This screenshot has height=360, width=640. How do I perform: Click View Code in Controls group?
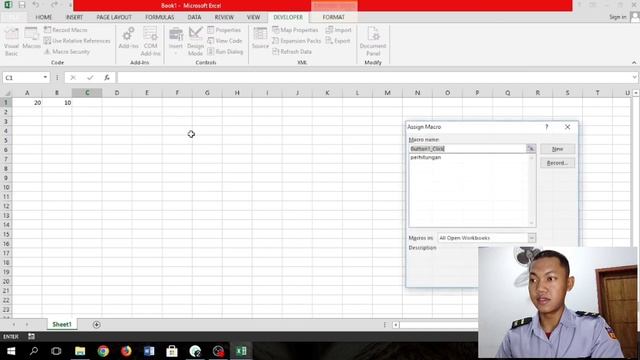pyautogui.click(x=225, y=41)
